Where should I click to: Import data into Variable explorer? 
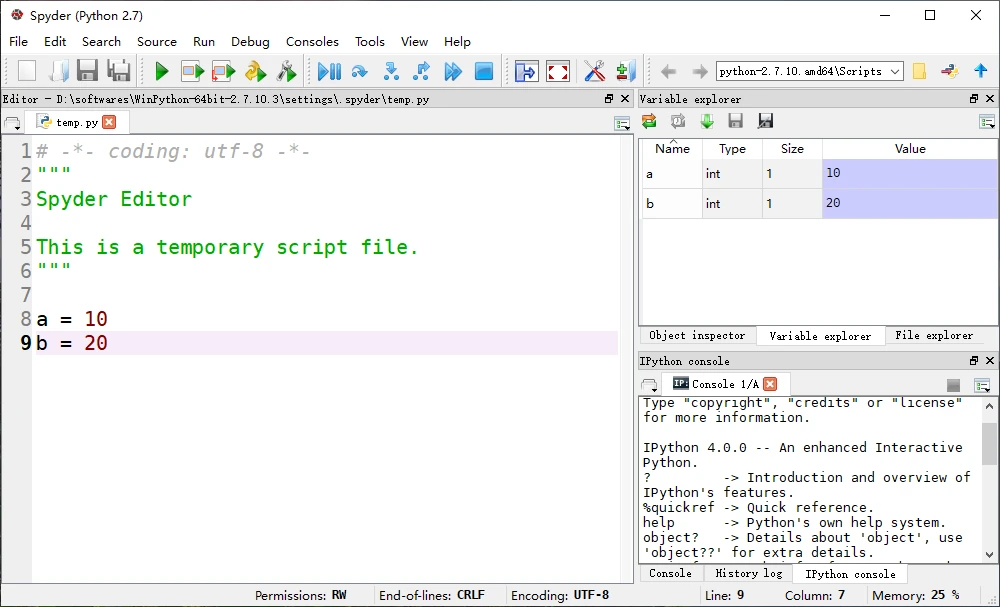[x=707, y=121]
